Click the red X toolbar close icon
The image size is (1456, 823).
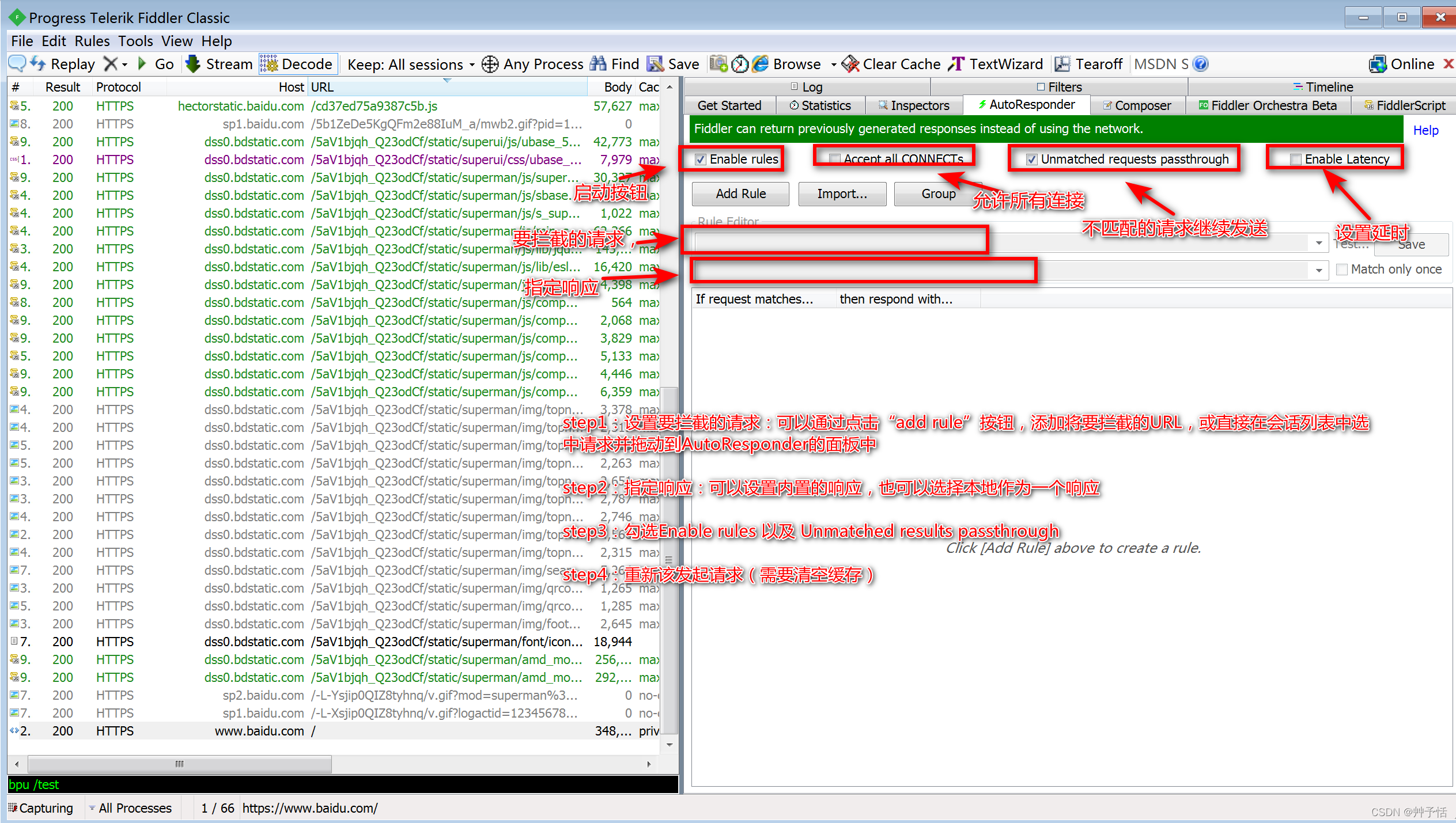(x=1449, y=64)
